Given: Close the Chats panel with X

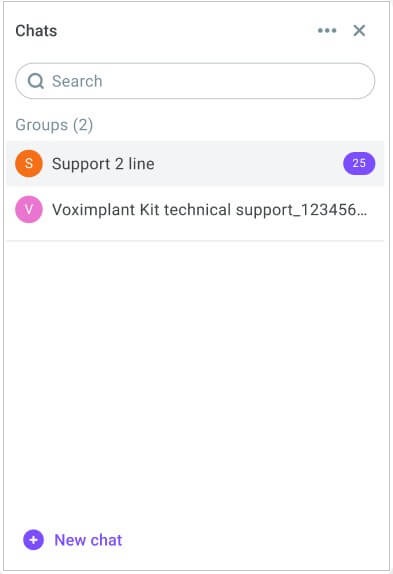Looking at the screenshot, I should (x=359, y=30).
